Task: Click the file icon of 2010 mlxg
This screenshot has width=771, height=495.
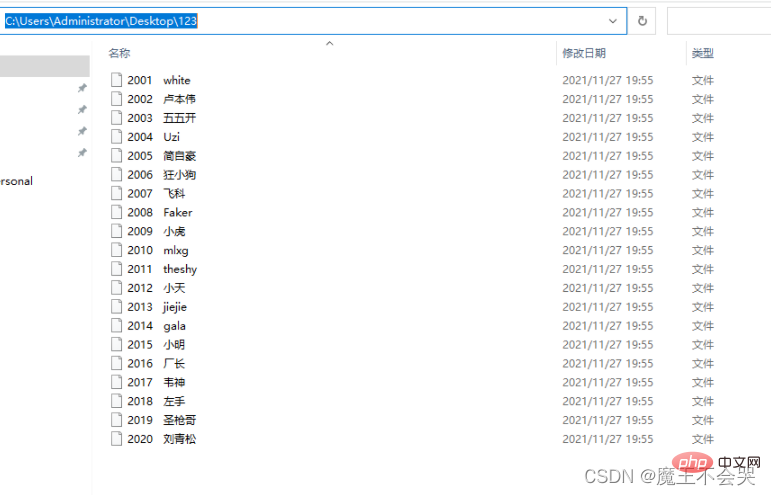Action: 117,250
